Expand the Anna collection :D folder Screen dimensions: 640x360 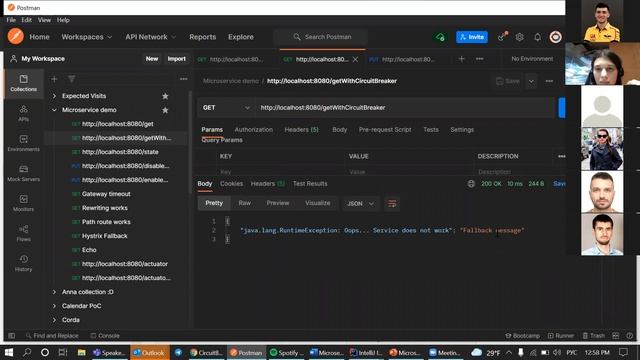tap(54, 292)
